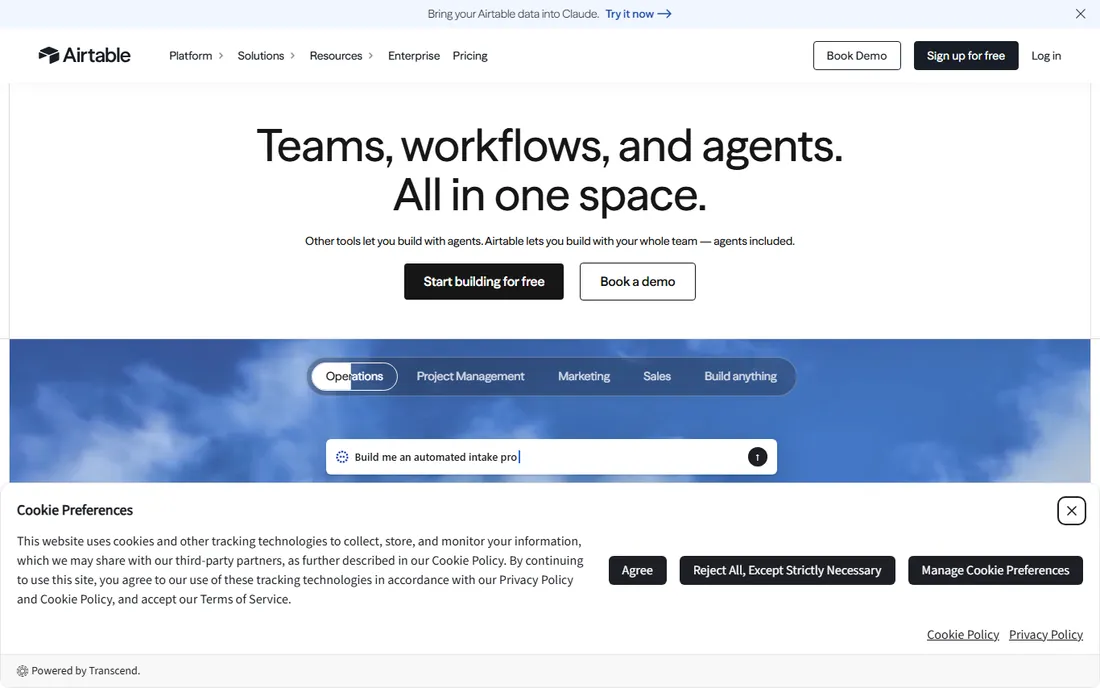Dismiss the top announcement banner
Screen dimensions: 1100x688
1080,14
